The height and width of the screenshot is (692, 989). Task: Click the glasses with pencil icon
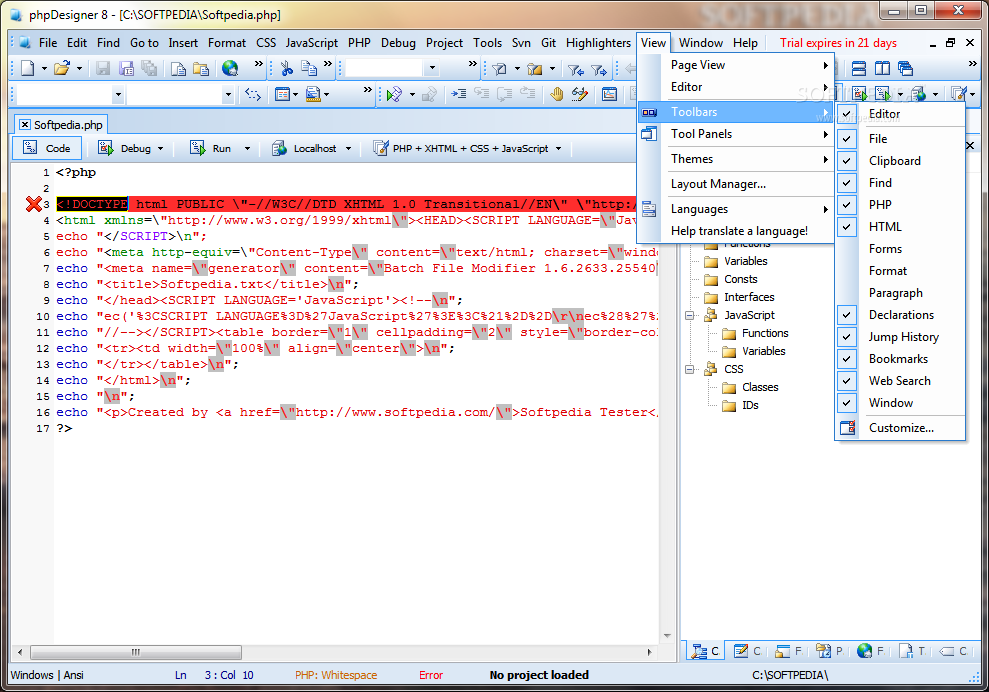(x=579, y=95)
